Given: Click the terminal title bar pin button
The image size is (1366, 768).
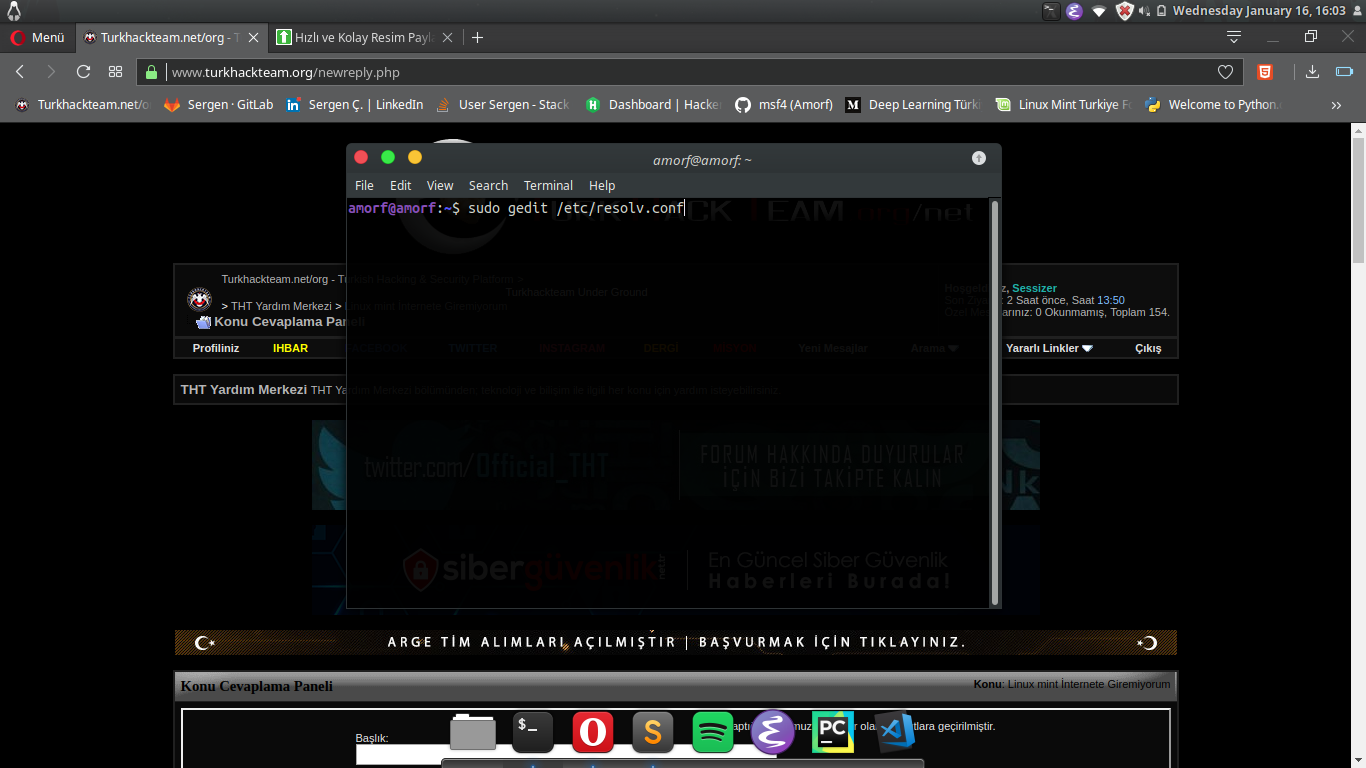Looking at the screenshot, I should click(x=979, y=158).
